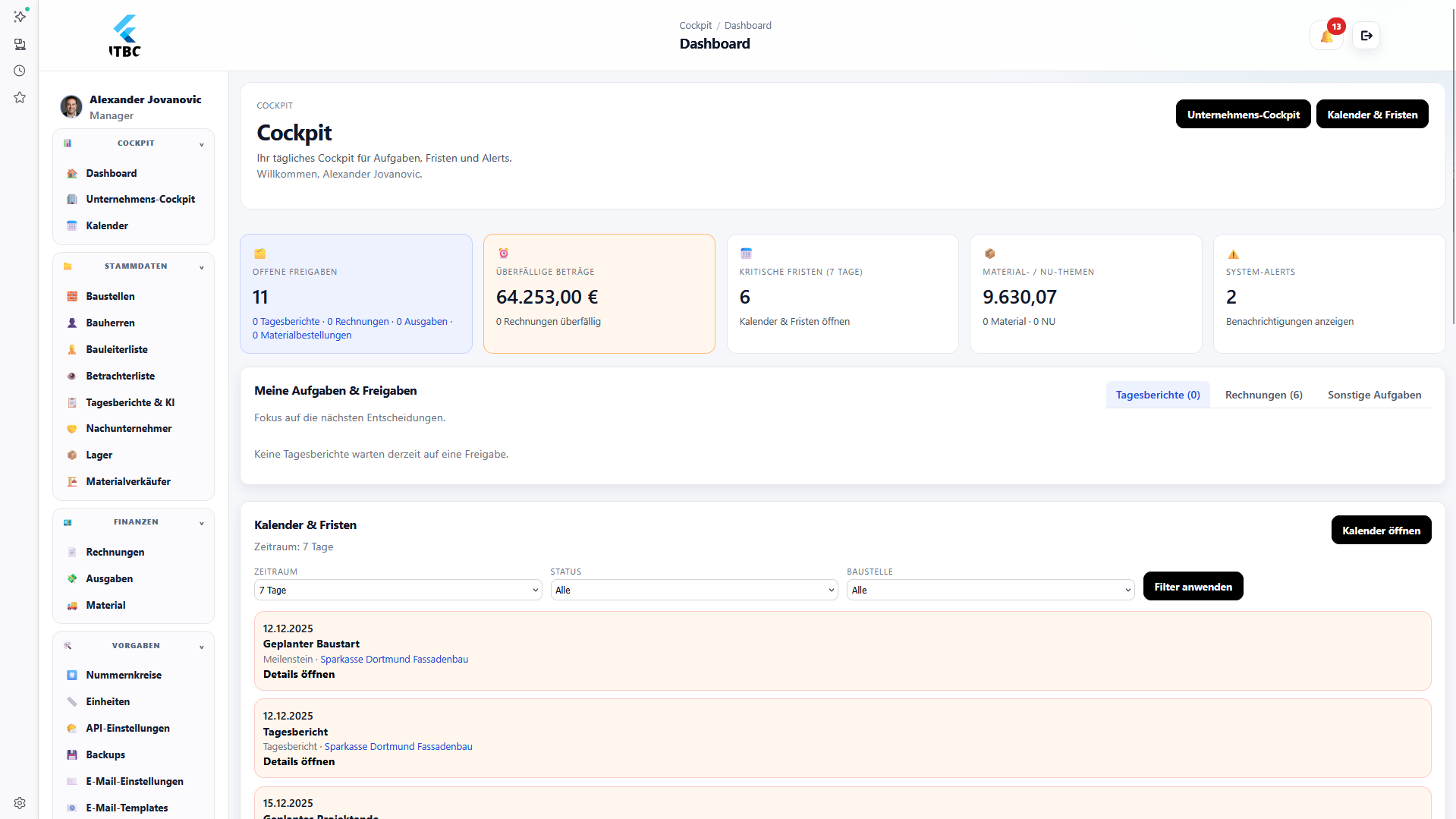Viewport: 1456px width, 819px height.
Task: Open favorites via the star icon
Action: (20, 97)
